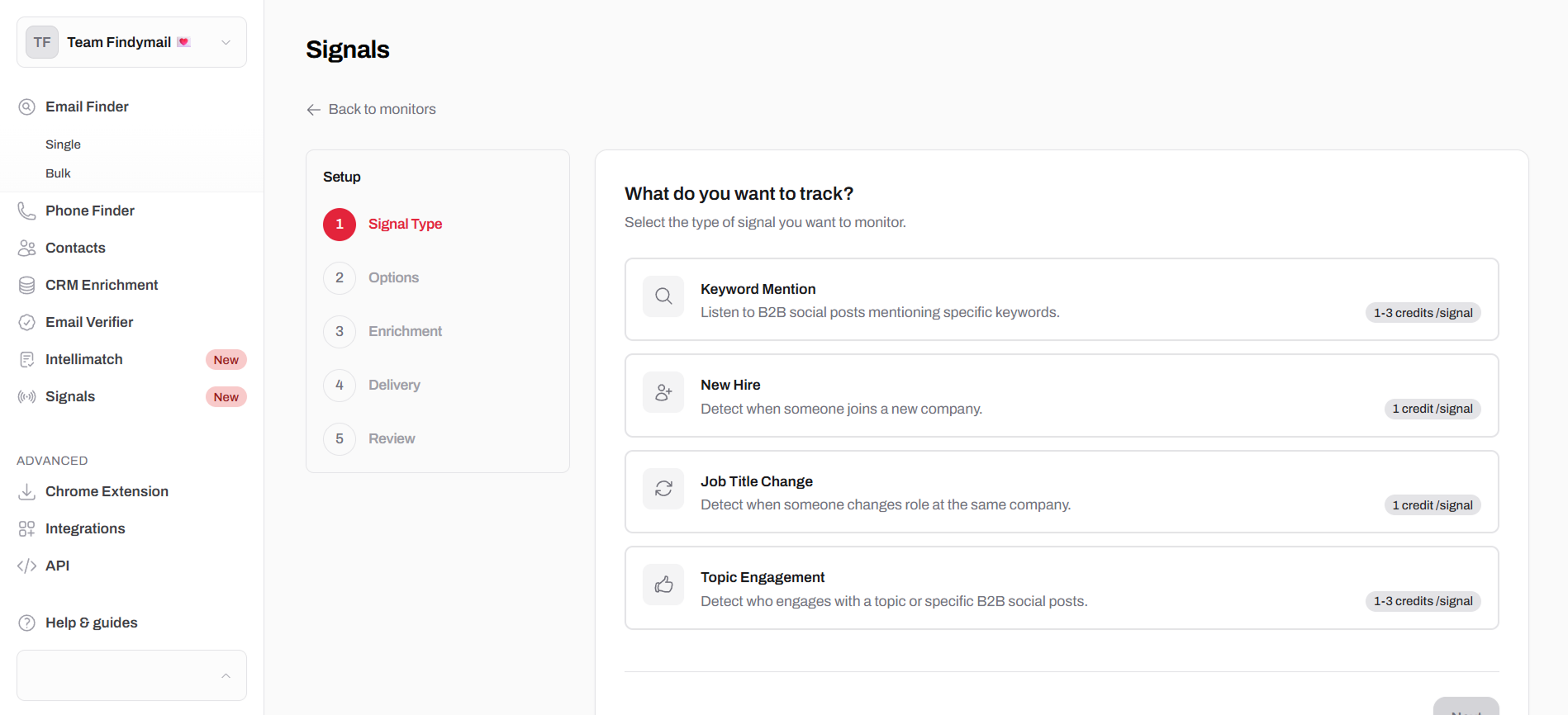The width and height of the screenshot is (1568, 715).
Task: Collapse the Email Finder sidebar section
Action: tap(87, 107)
